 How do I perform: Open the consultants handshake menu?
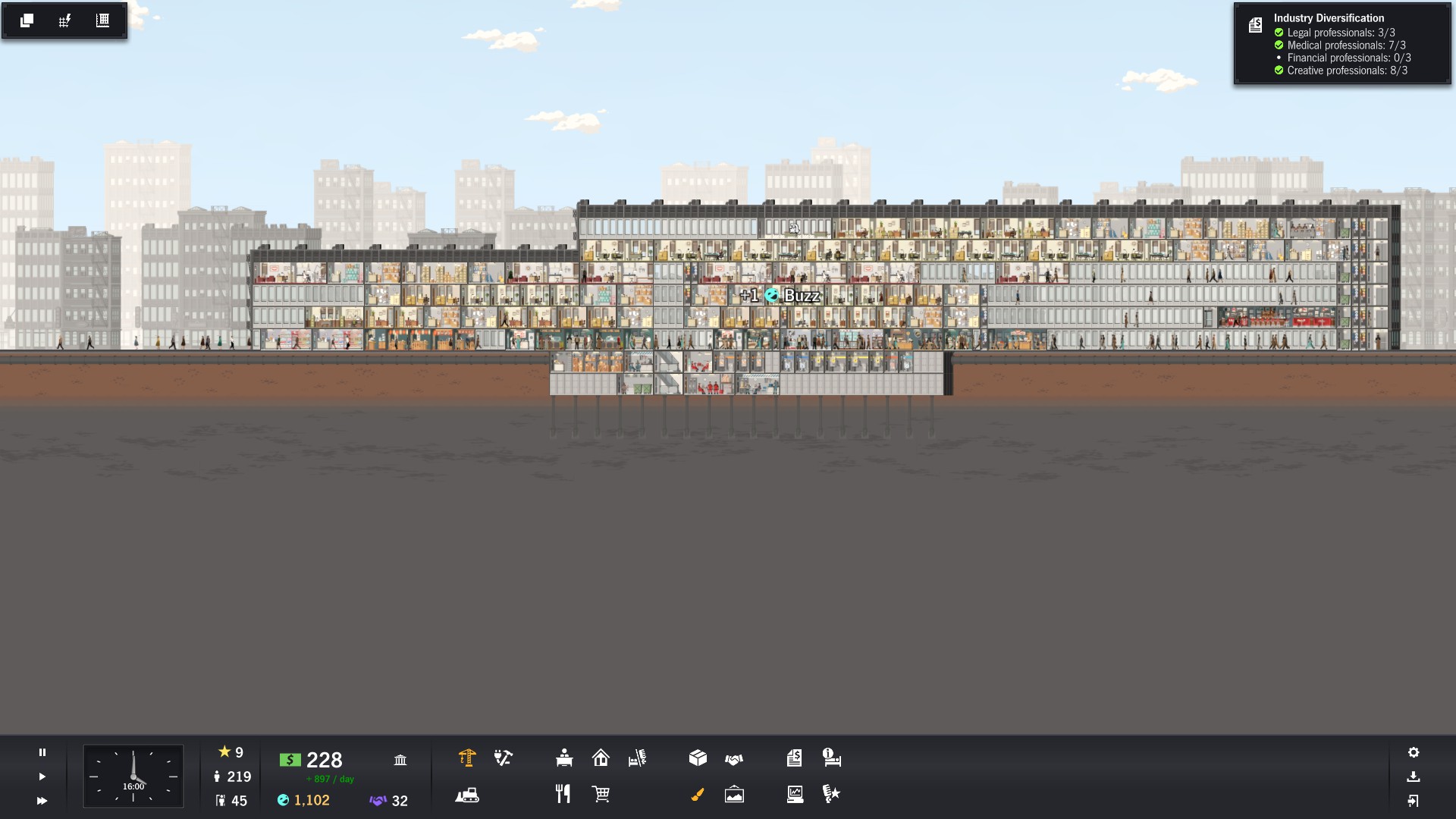click(x=734, y=758)
